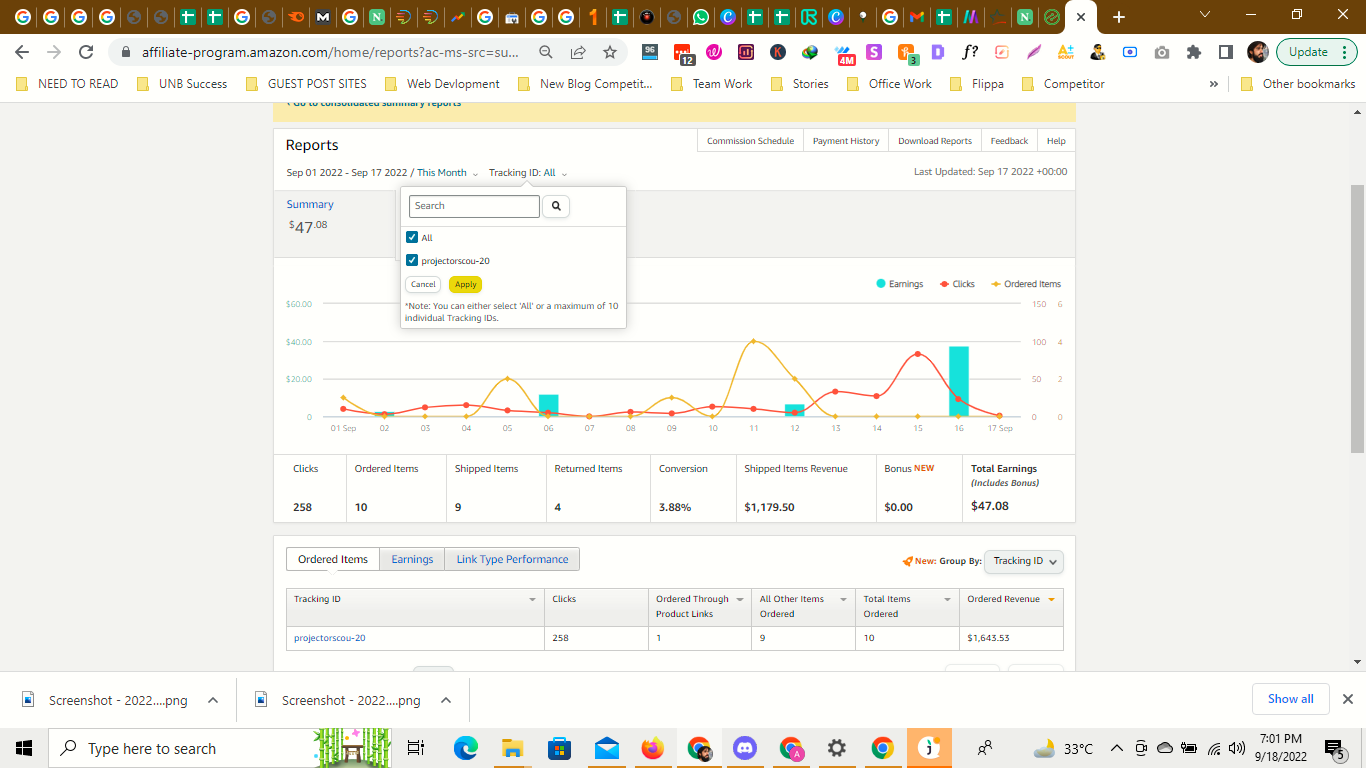Show hidden system tray icons

point(1116,748)
